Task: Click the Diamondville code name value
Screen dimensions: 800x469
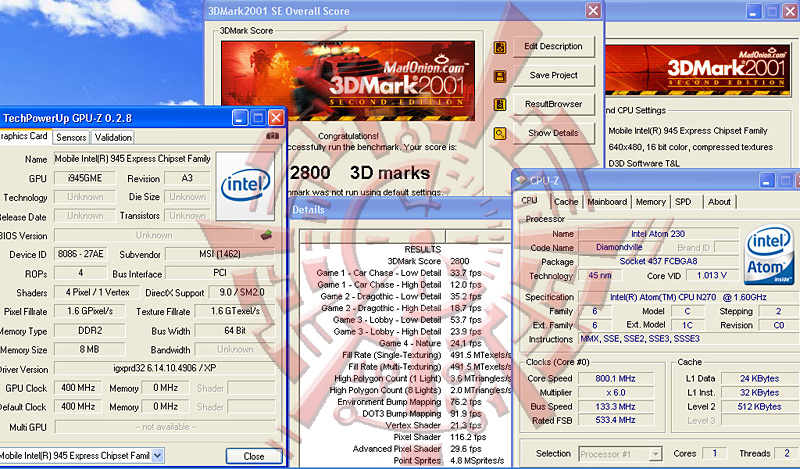Action: (x=619, y=248)
